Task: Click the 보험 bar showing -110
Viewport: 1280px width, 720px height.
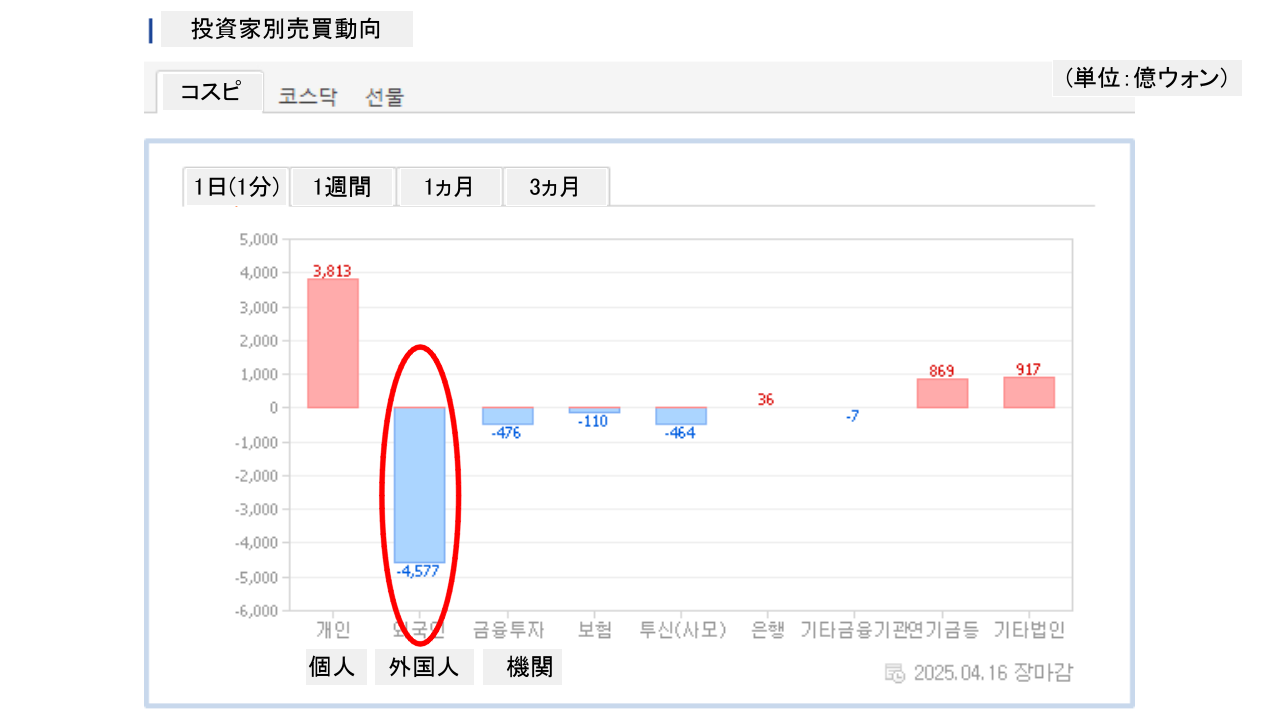Action: (594, 410)
